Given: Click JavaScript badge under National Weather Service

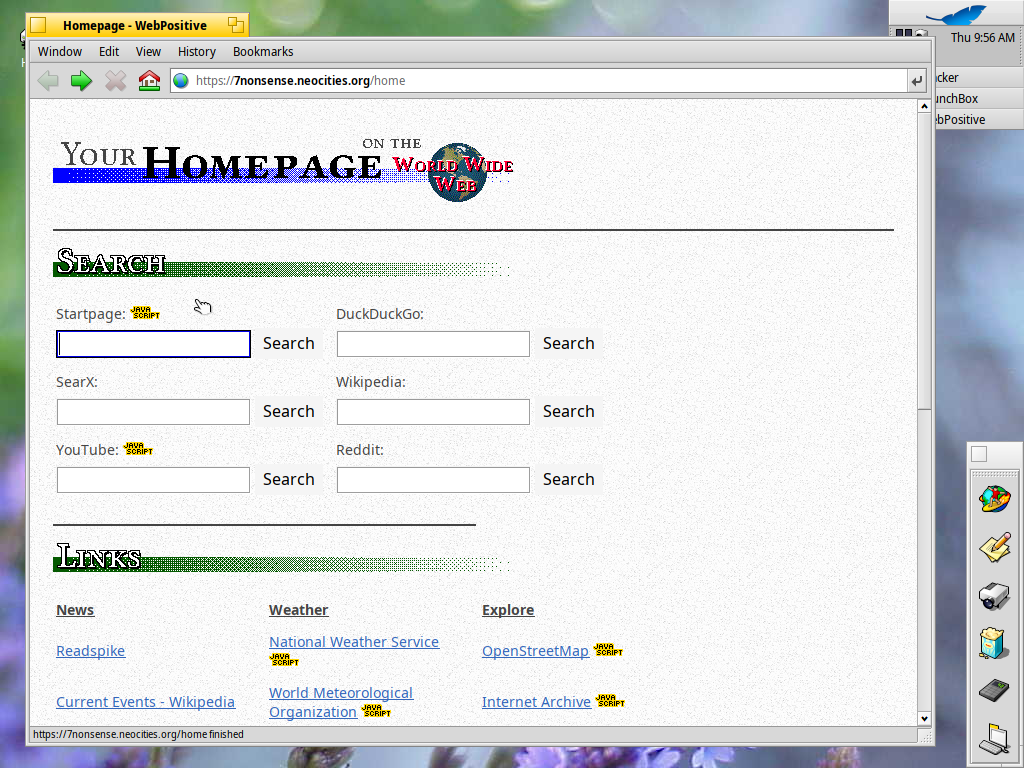Looking at the screenshot, I should [284, 660].
